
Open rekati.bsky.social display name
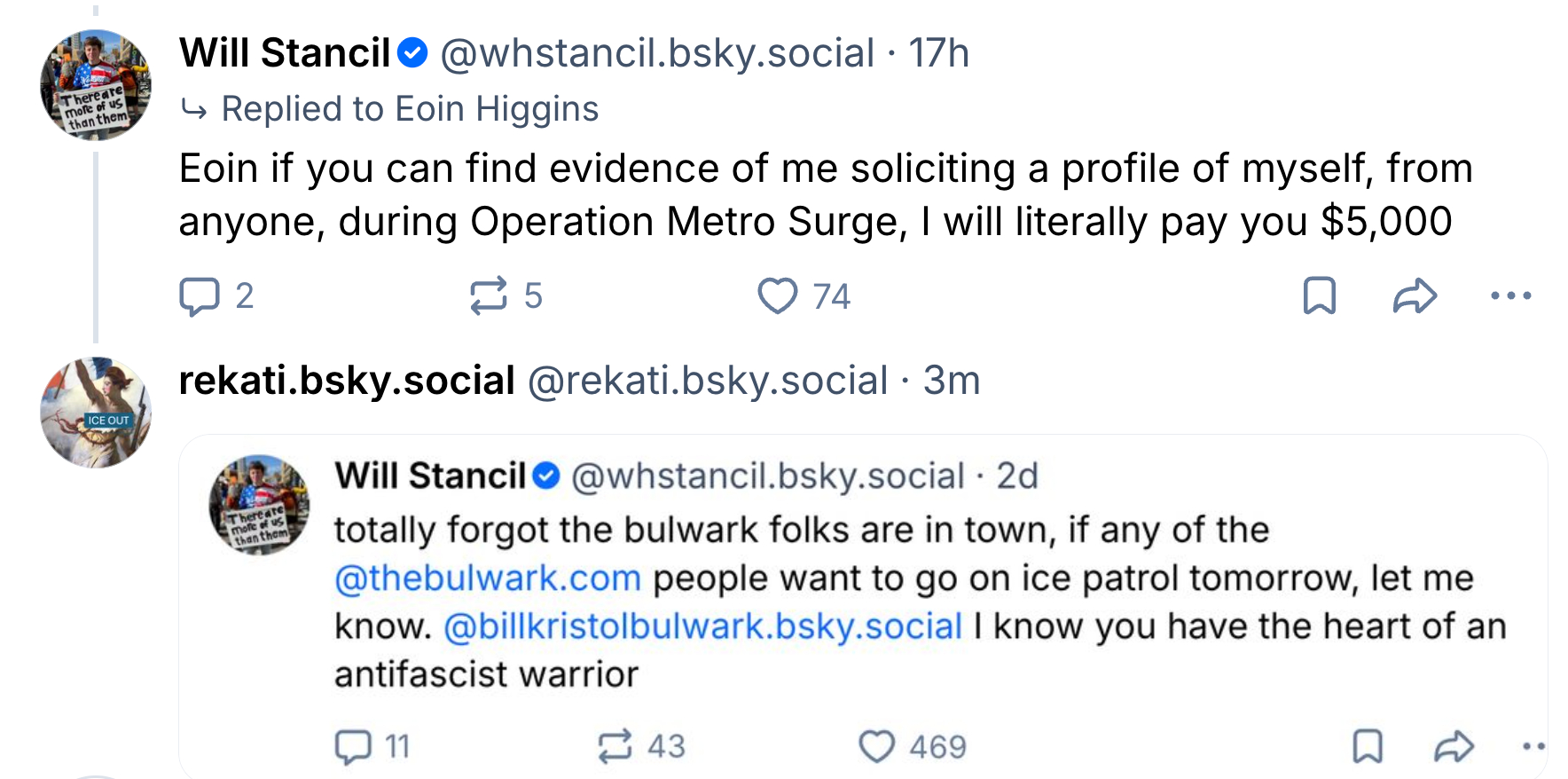(347, 381)
